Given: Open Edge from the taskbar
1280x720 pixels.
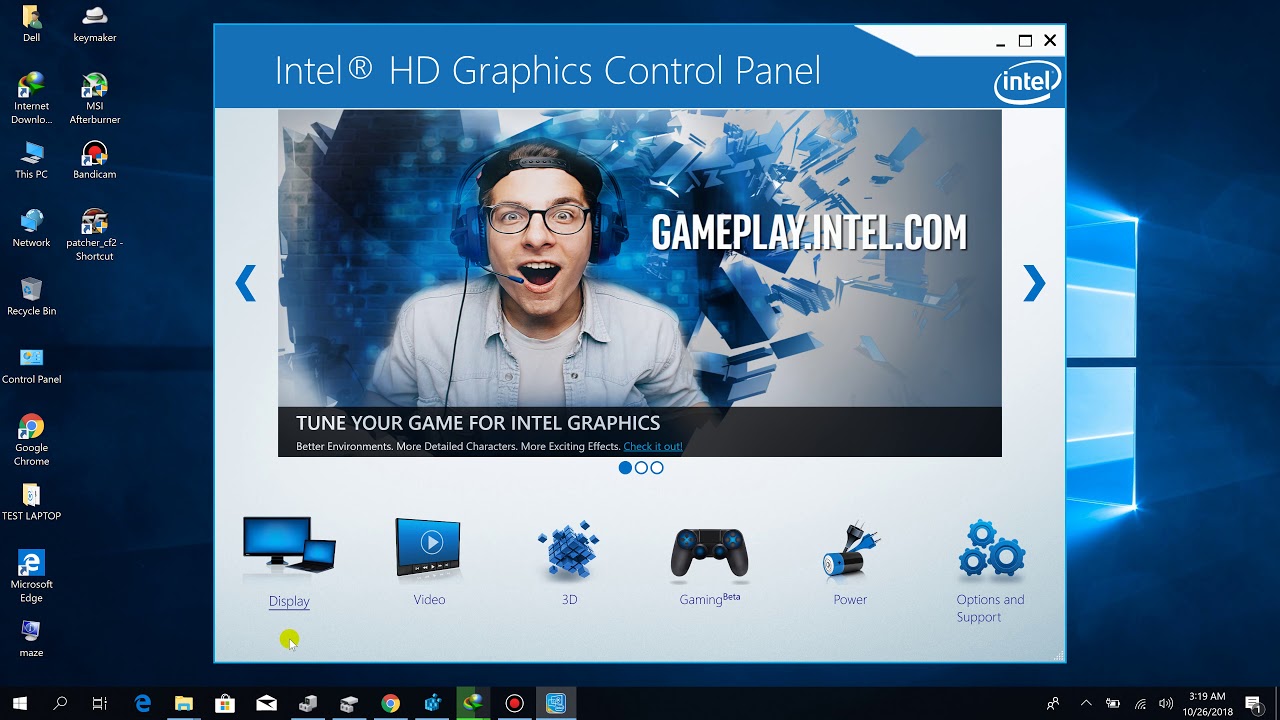Looking at the screenshot, I should [143, 704].
